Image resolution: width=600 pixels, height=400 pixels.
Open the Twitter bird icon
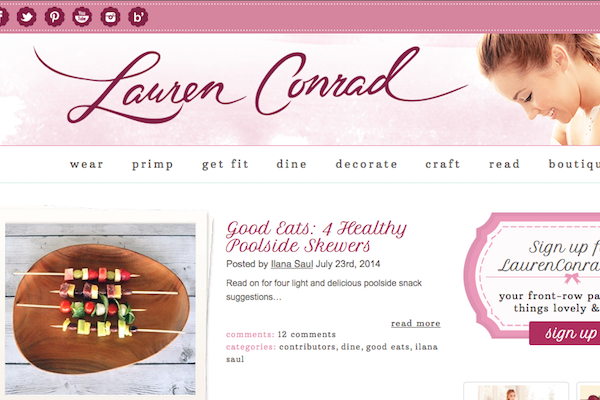(27, 17)
